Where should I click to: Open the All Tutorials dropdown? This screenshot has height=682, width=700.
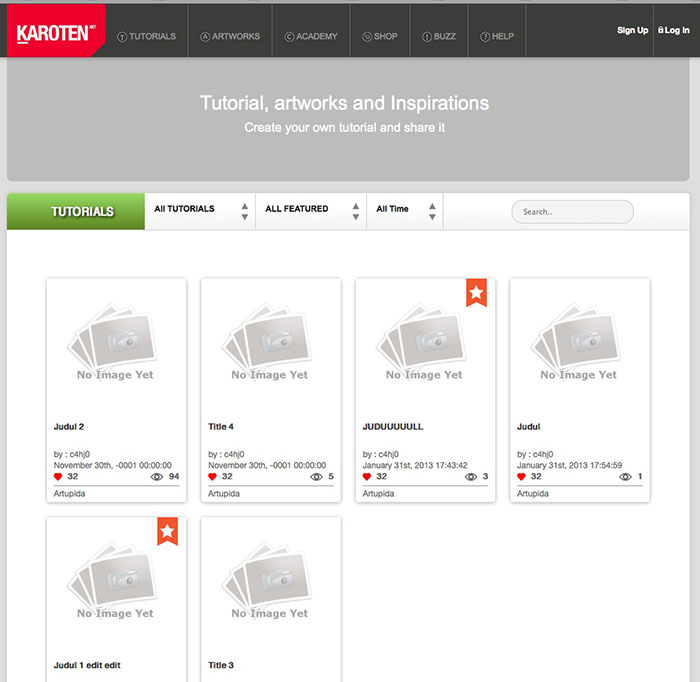(200, 210)
